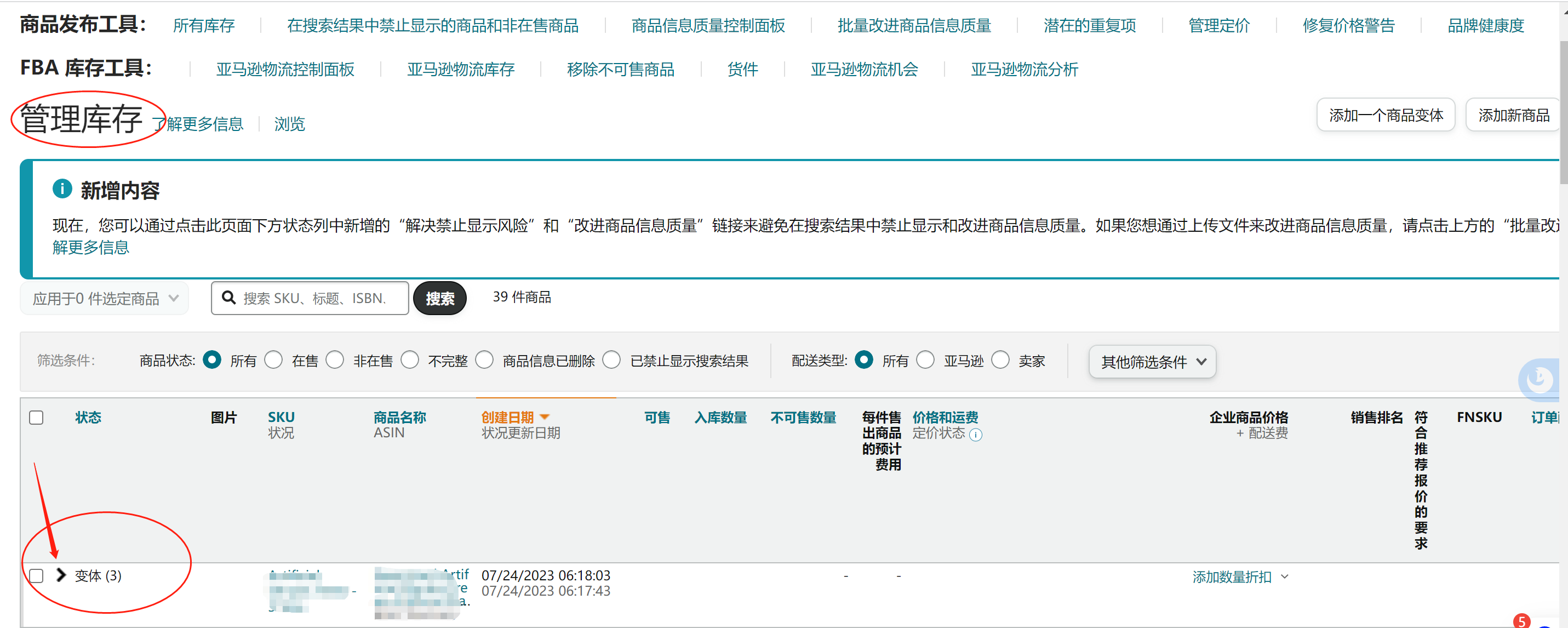This screenshot has width=1568, height=628.
Task: Click the info icon next to 定价状态
Action: point(975,435)
